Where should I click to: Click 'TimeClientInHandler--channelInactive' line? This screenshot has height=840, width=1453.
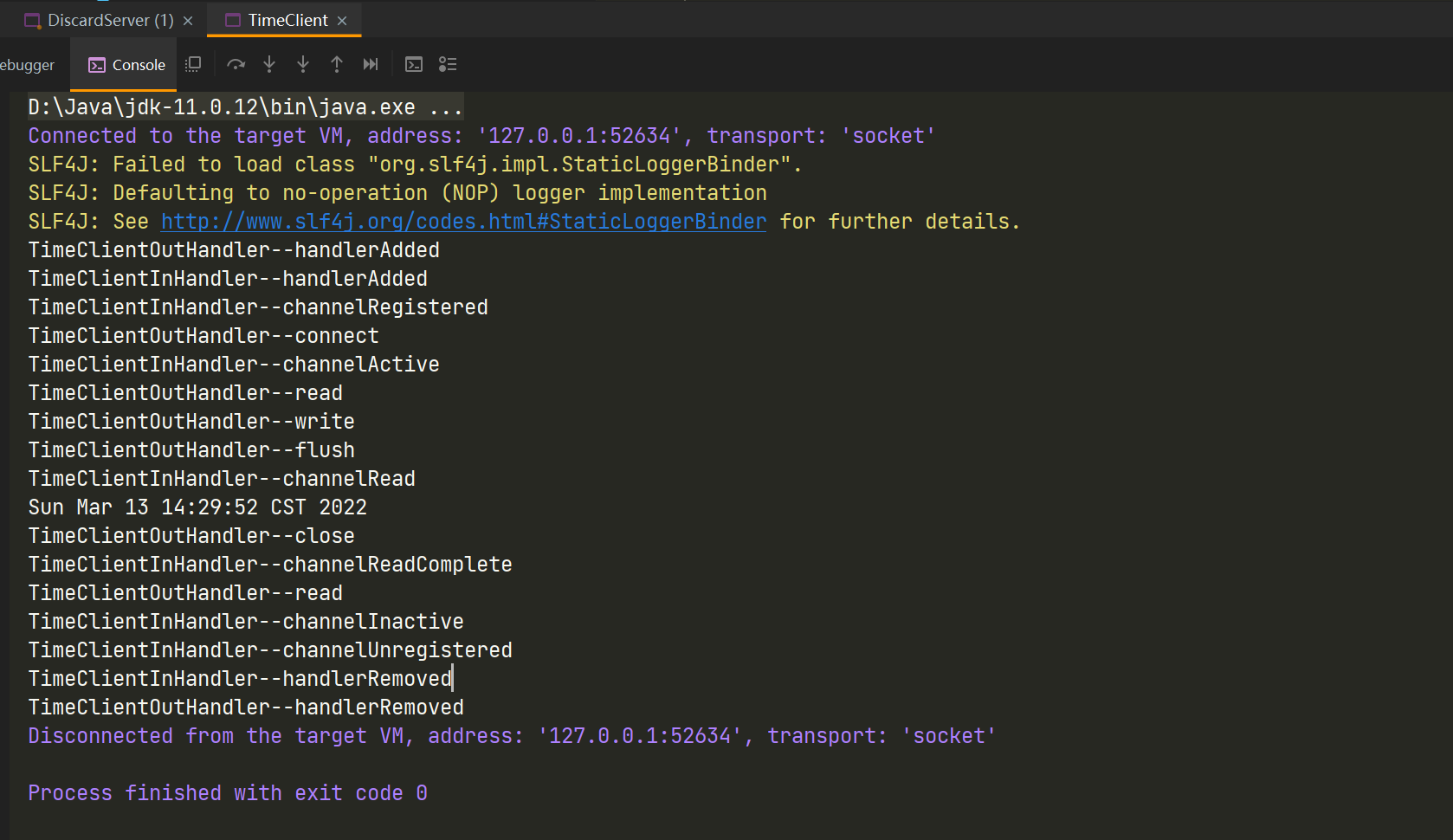[x=246, y=622]
